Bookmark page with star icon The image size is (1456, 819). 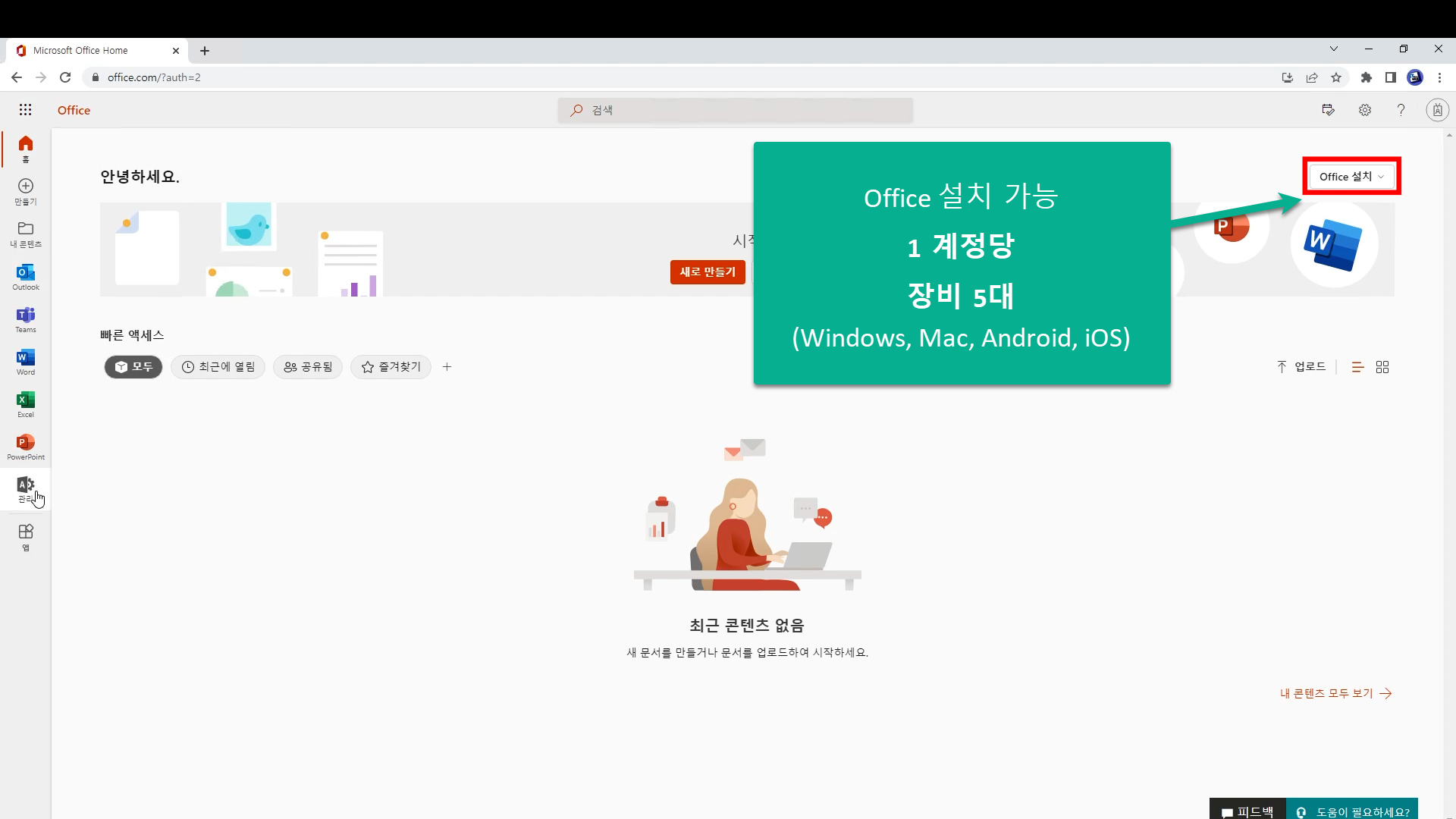coord(1336,77)
